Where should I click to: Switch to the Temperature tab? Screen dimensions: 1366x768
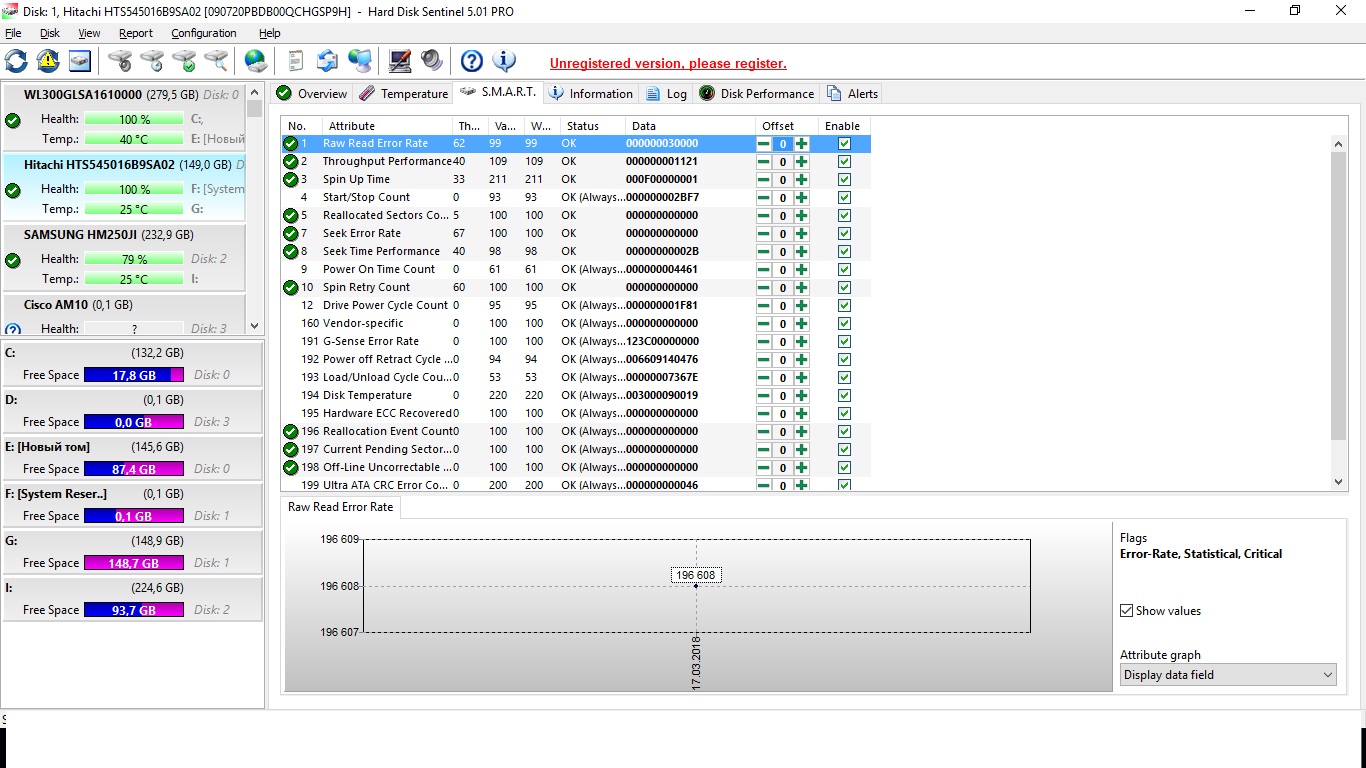[404, 94]
